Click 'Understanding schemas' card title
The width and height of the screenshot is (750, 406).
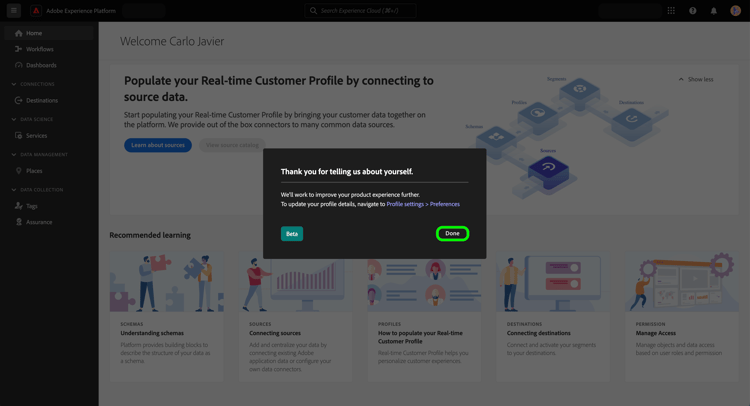152,333
